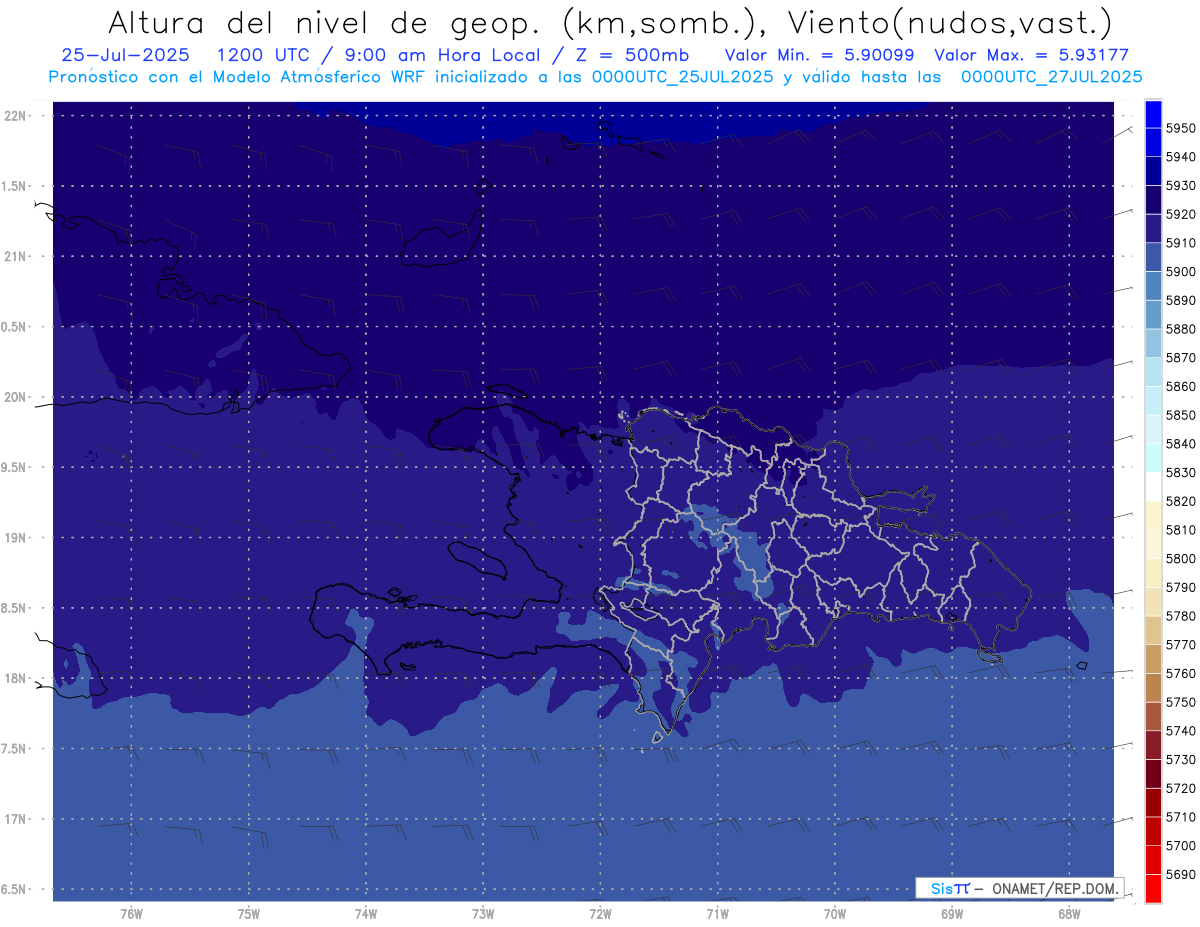Click the bright red swatch at color scale bottom
Screen dimensions: 1200x927
click(1152, 888)
